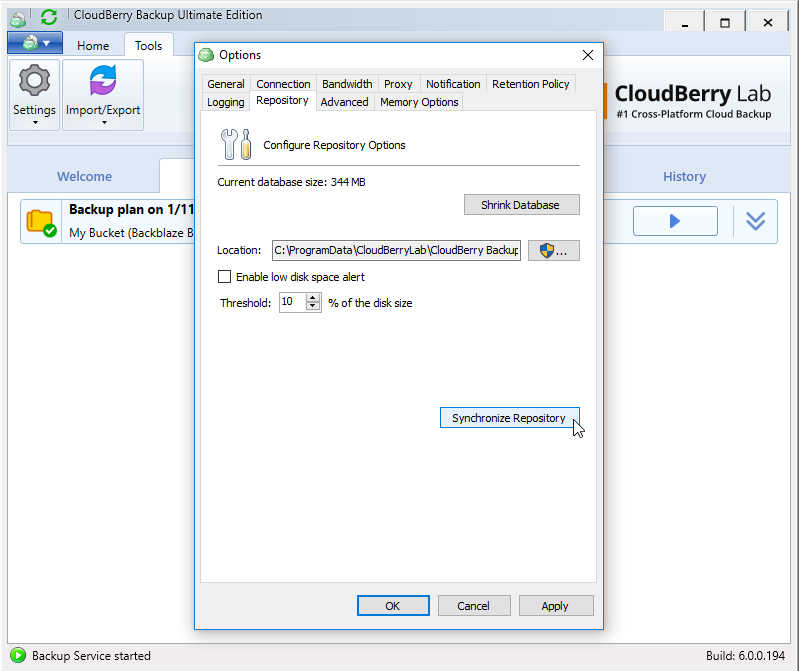
Task: Expand backup plan details with double chevron
Action: click(x=755, y=221)
